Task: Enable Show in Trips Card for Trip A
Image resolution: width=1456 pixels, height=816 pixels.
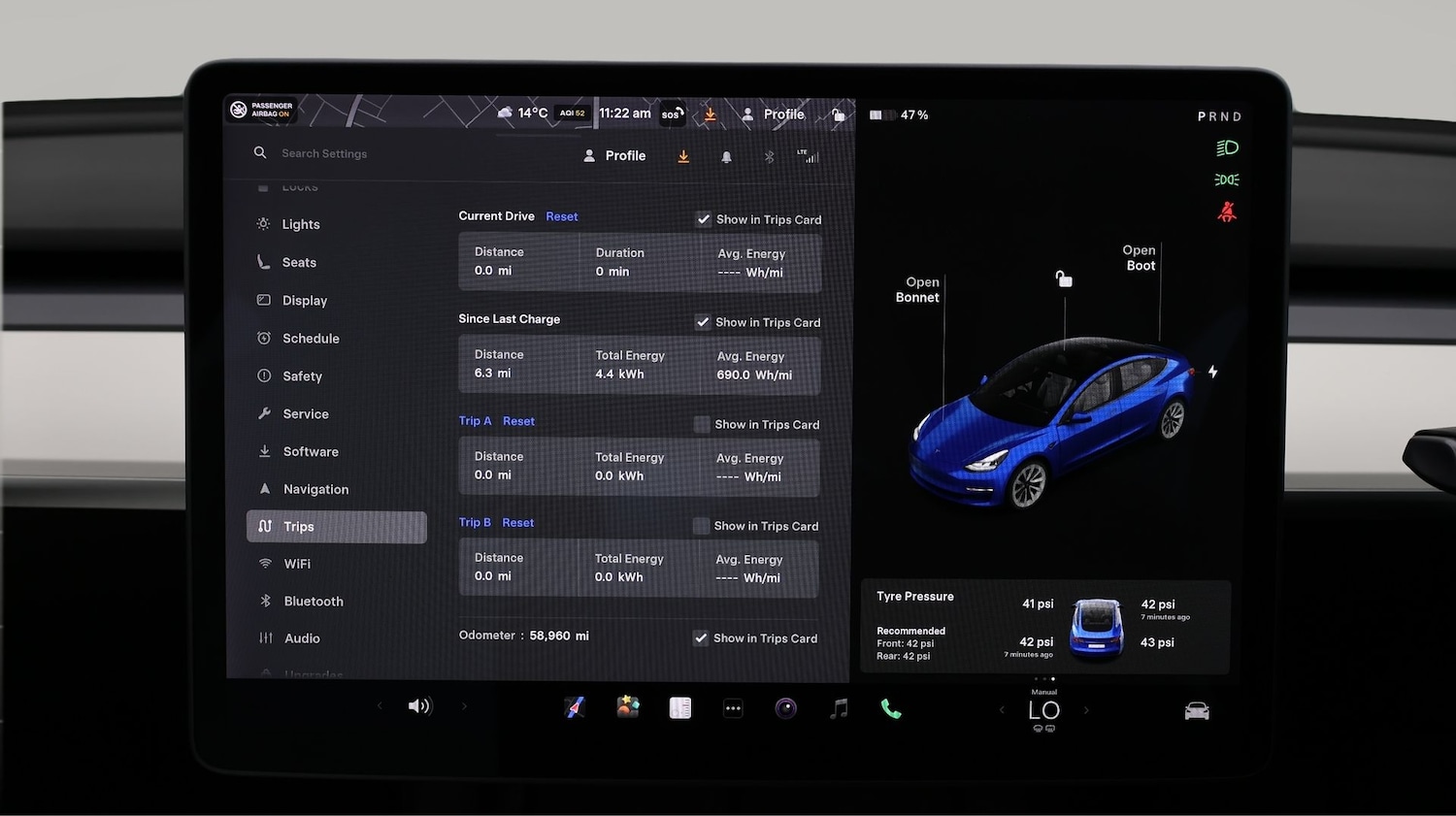Action: (x=701, y=424)
